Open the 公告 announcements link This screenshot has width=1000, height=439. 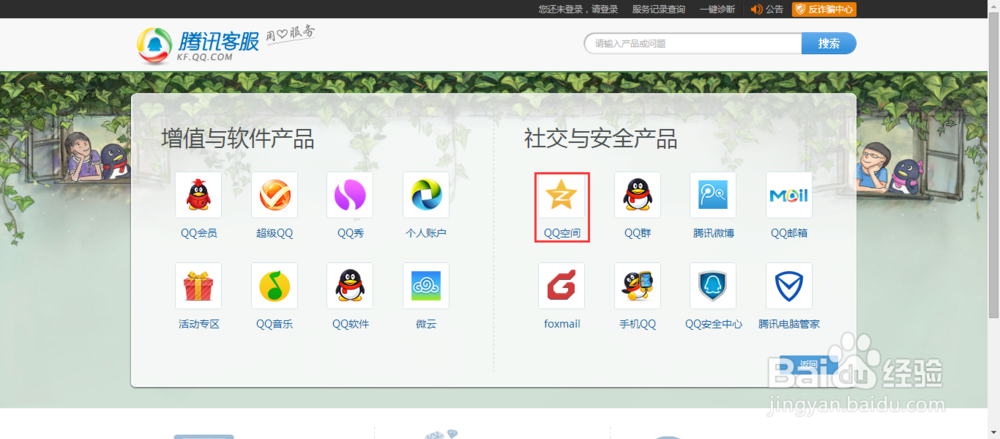click(775, 9)
